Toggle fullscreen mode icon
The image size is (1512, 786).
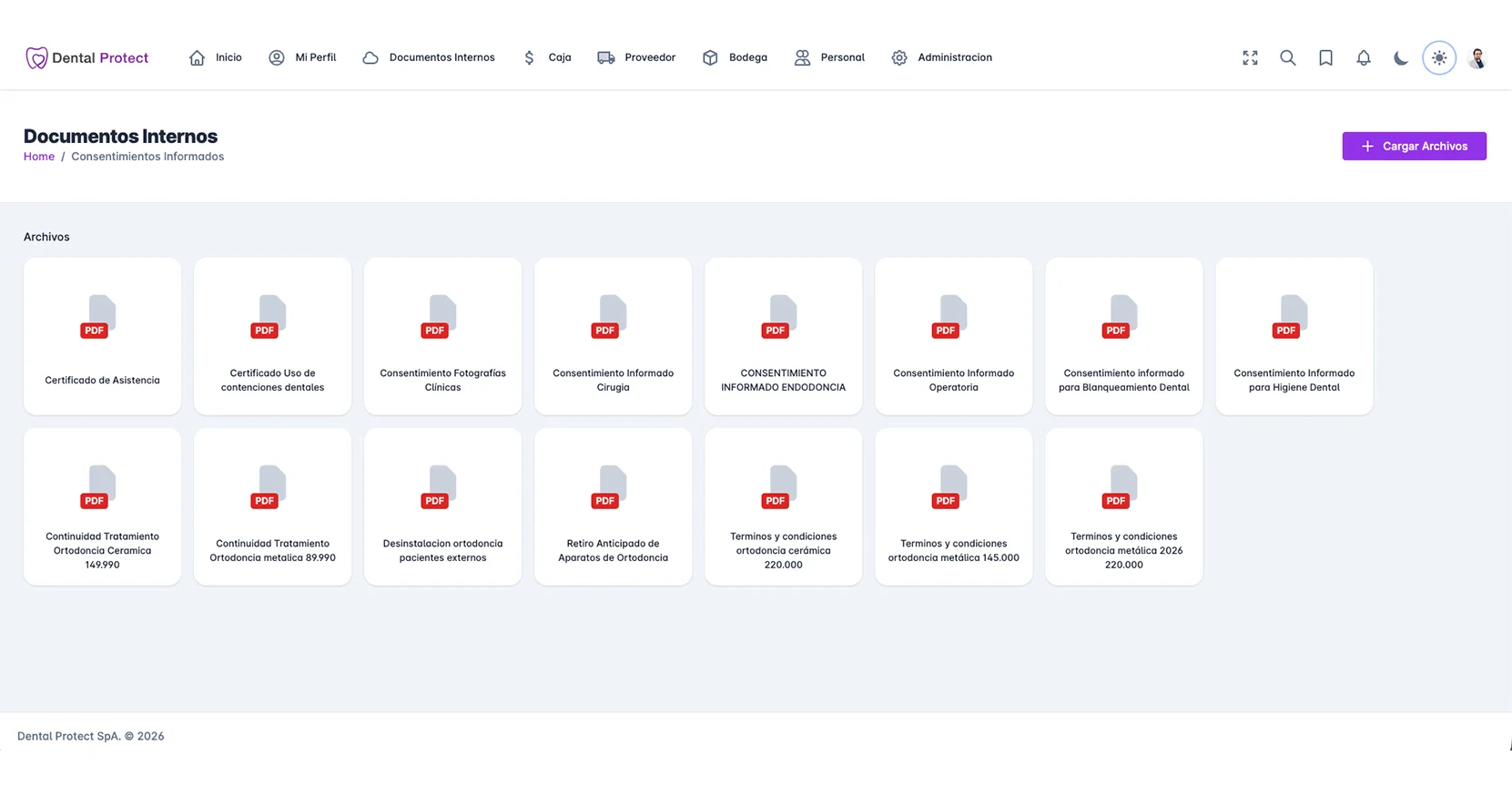tap(1250, 57)
